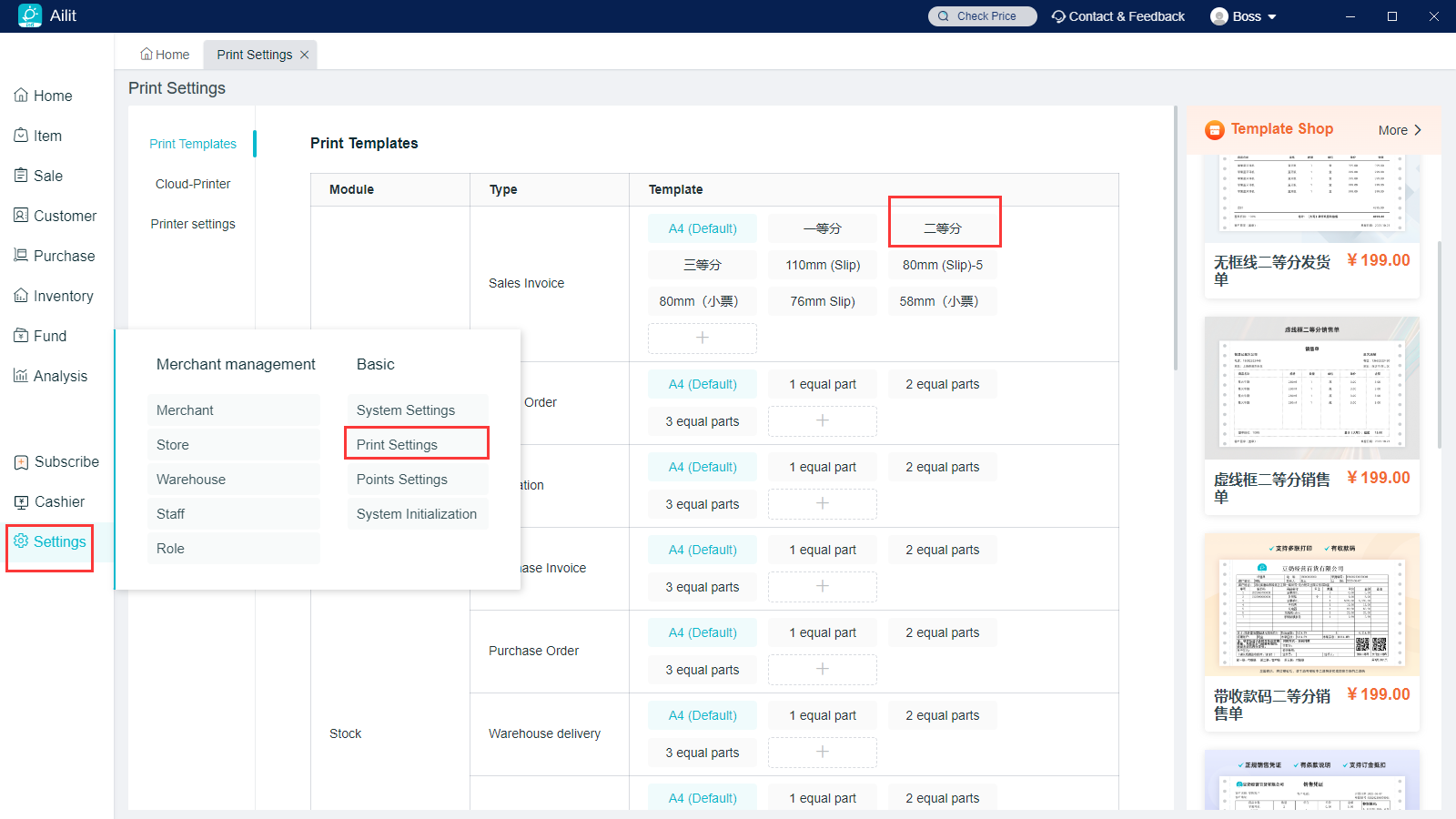Screen dimensions: 1456x819
Task: Click the Home icon in the sidebar
Action: click(x=21, y=96)
